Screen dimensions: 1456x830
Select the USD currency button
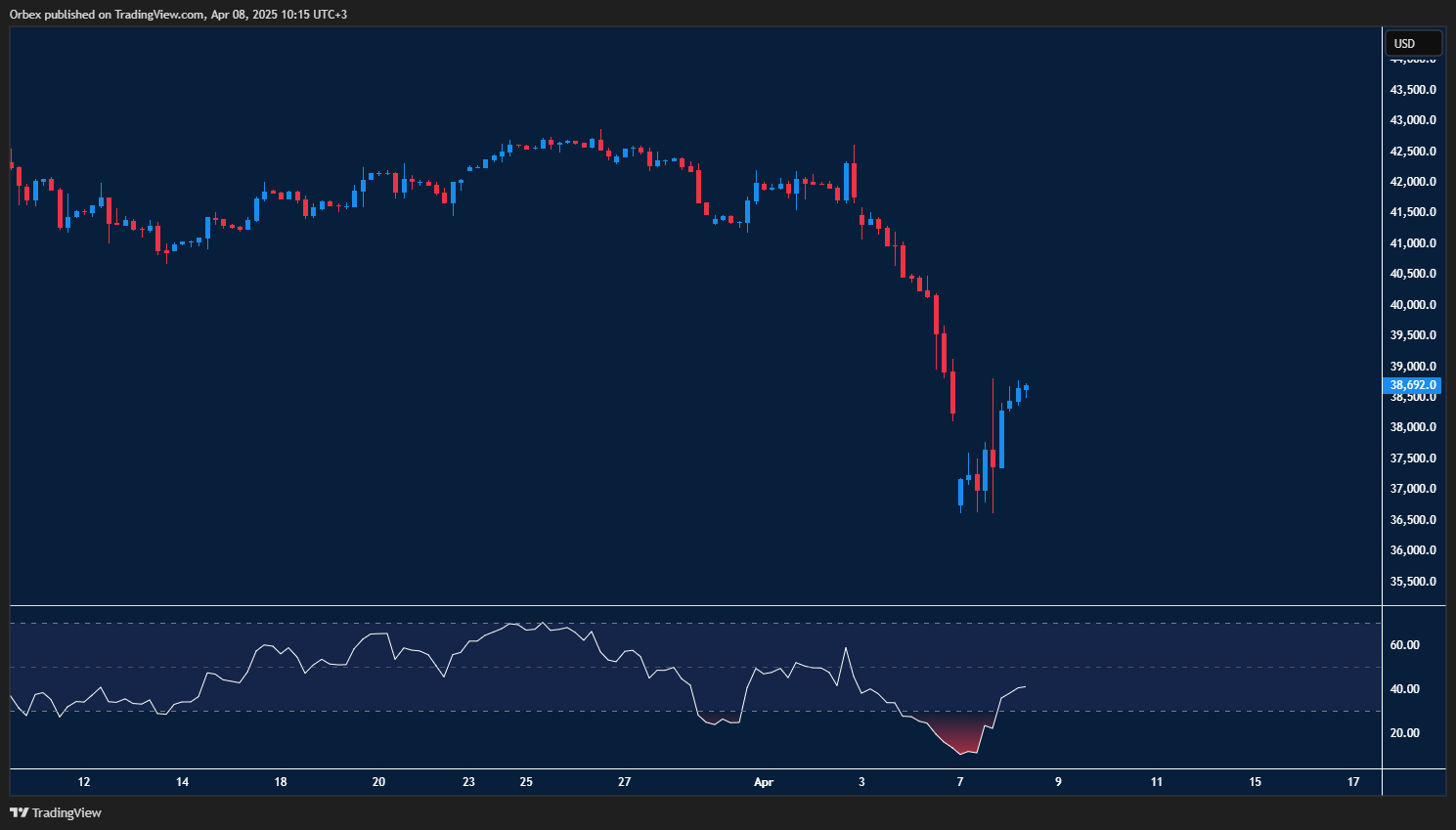coord(1412,42)
